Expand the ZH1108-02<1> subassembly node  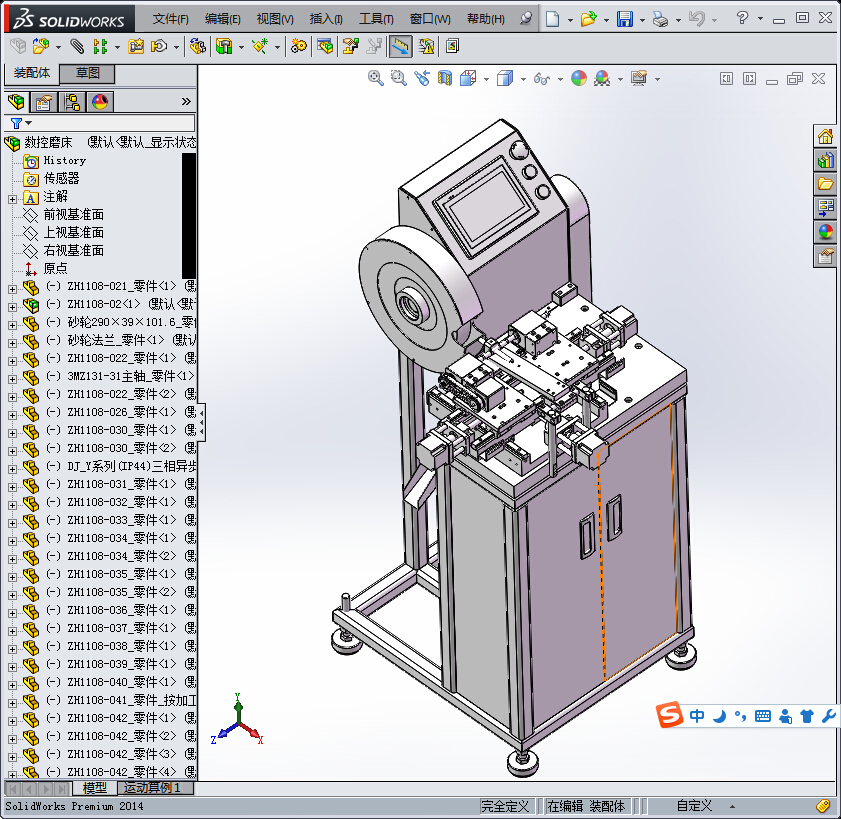[x=12, y=307]
